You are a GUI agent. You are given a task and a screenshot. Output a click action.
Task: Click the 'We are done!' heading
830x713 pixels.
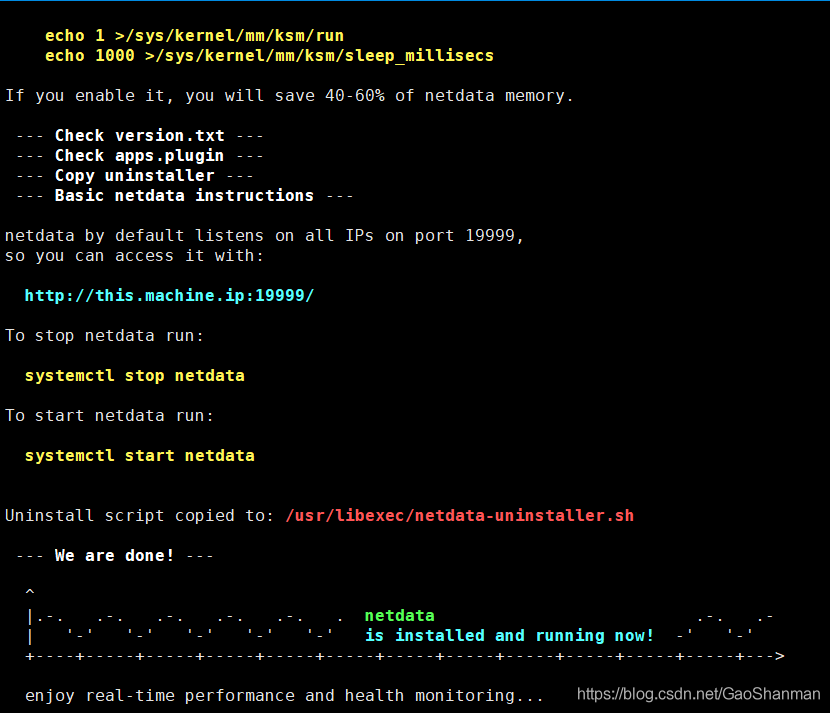(x=114, y=556)
